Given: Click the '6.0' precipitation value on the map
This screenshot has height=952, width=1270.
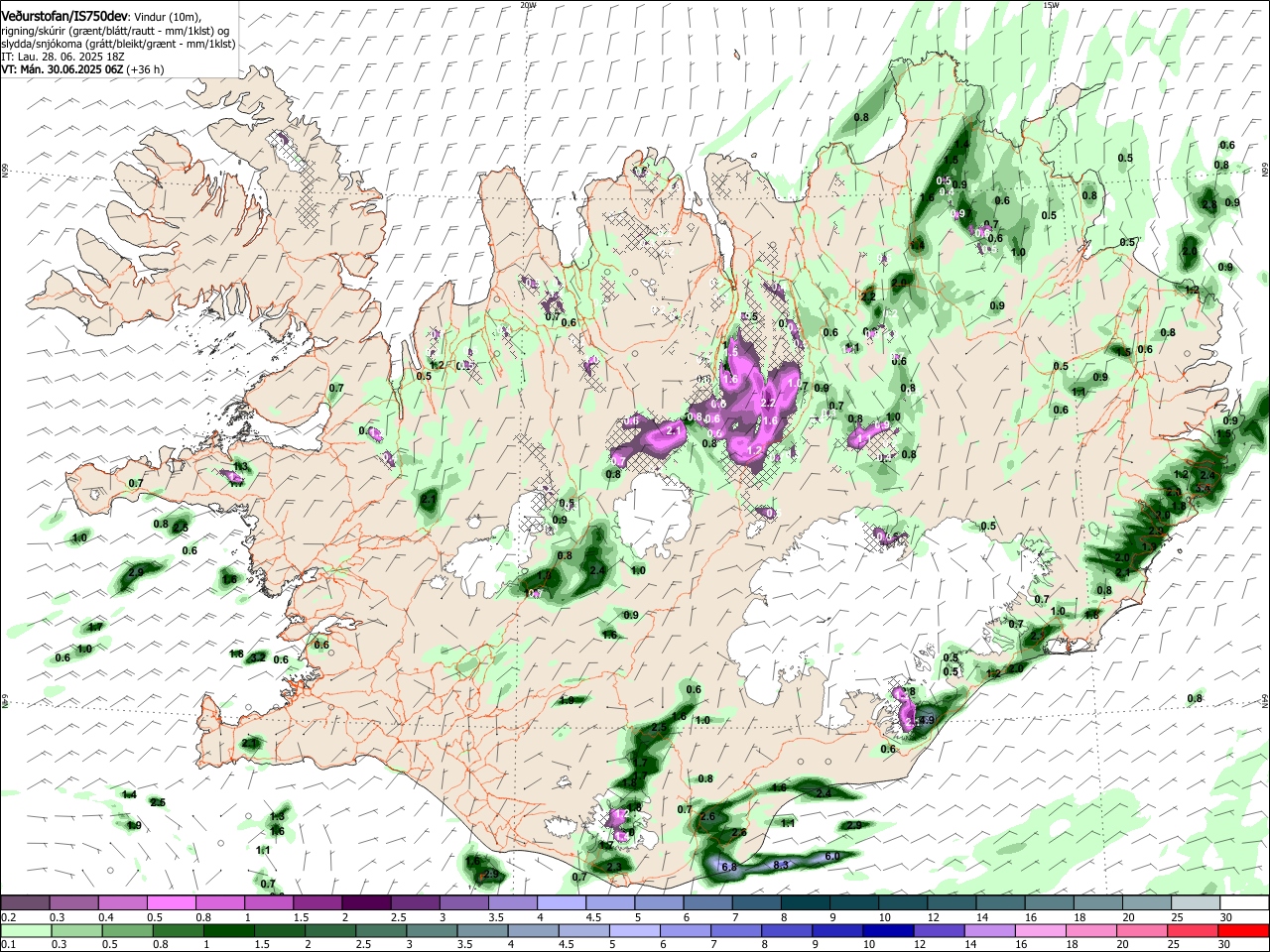Looking at the screenshot, I should (x=832, y=856).
